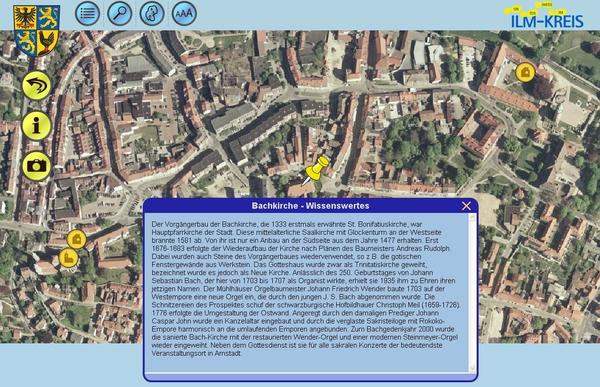This screenshot has height=387, width=600.
Task: Go back using the yellow arrow button
Action: tap(36, 86)
